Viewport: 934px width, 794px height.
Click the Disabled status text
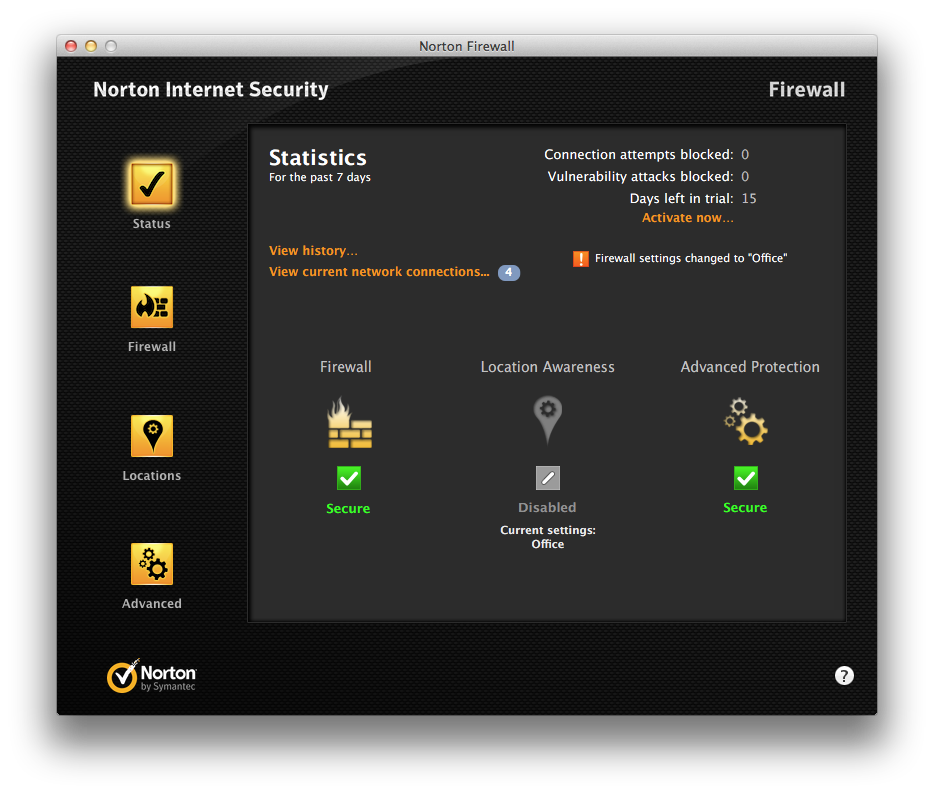[547, 507]
